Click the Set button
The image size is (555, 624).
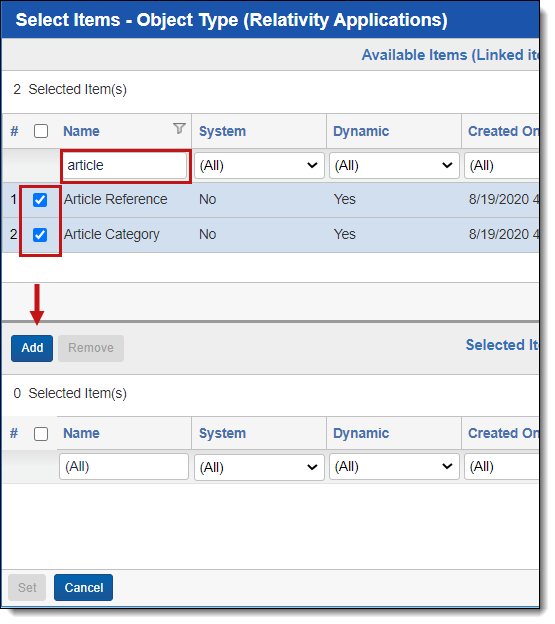27,587
